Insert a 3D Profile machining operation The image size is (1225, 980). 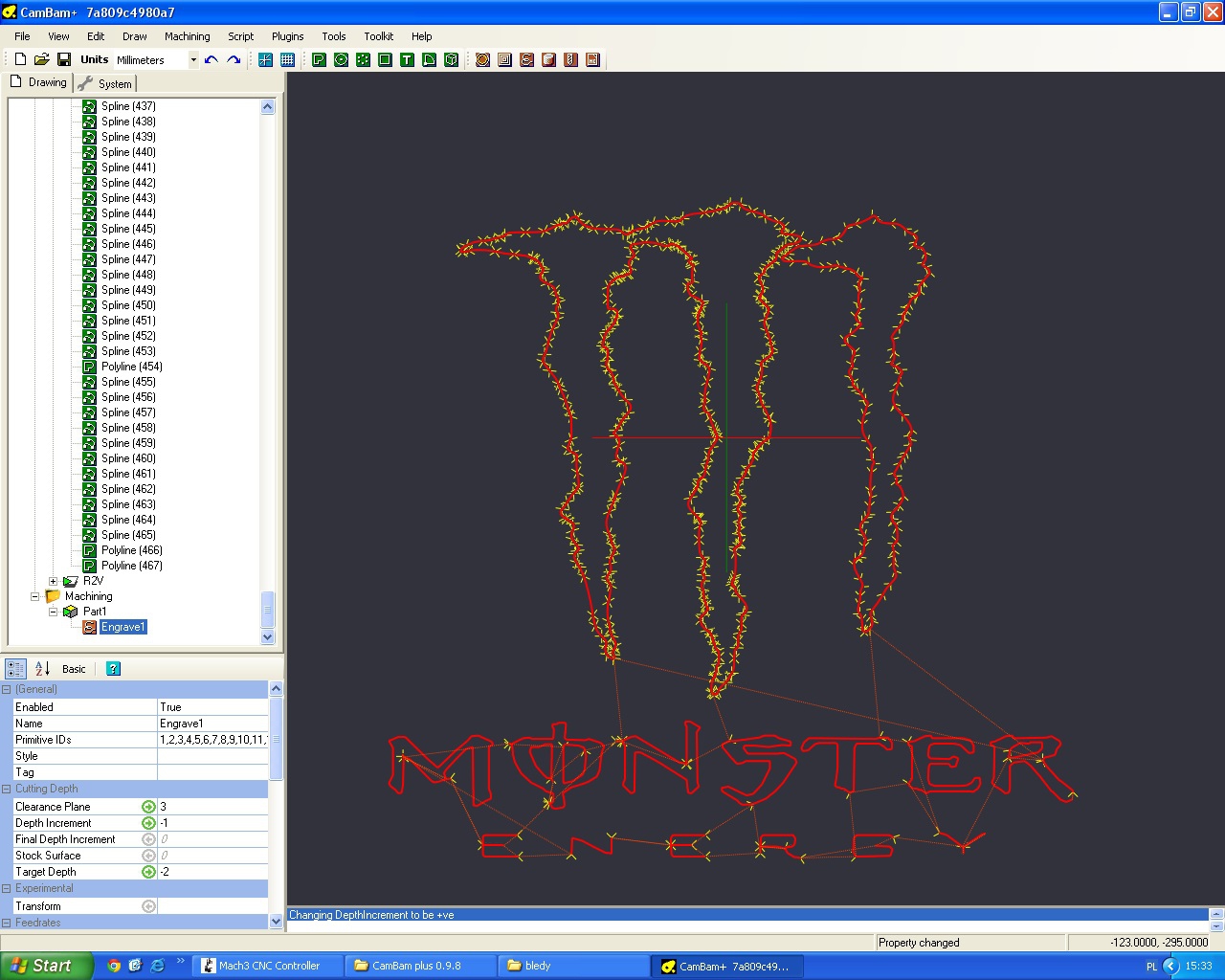click(548, 59)
